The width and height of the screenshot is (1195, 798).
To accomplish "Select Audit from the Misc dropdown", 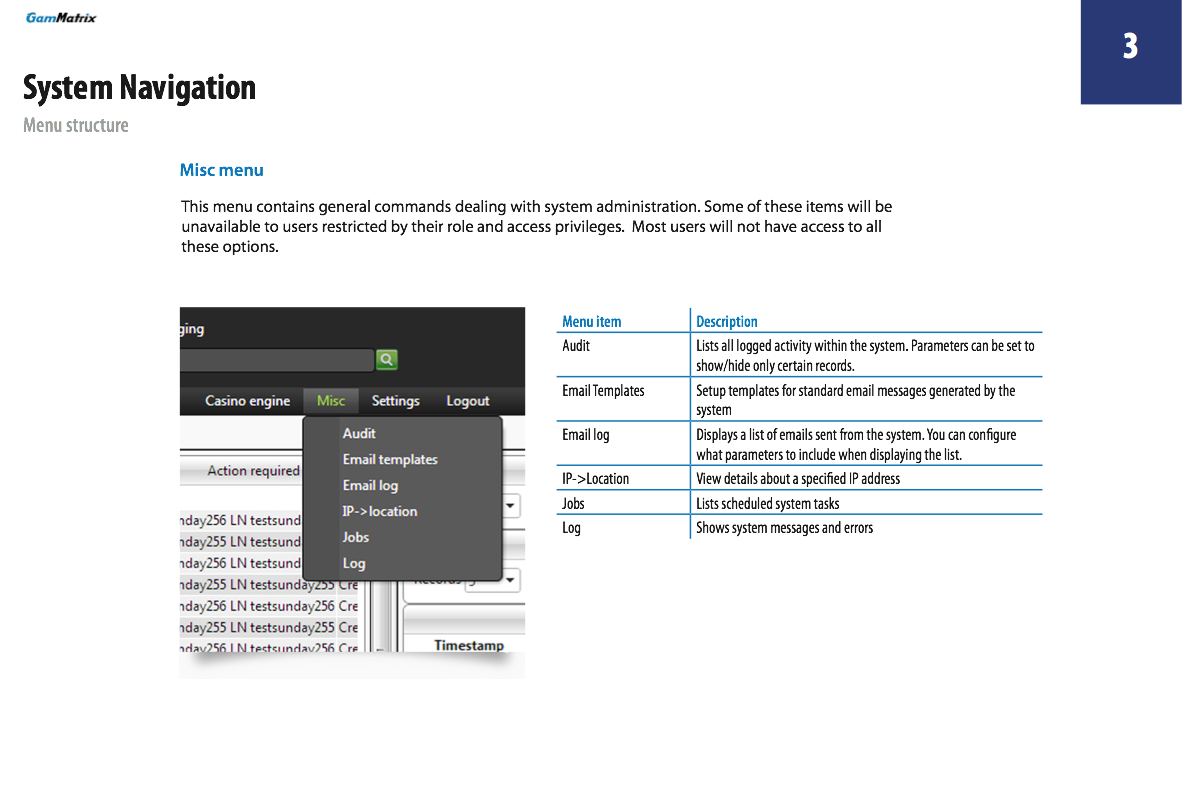I will [x=358, y=434].
